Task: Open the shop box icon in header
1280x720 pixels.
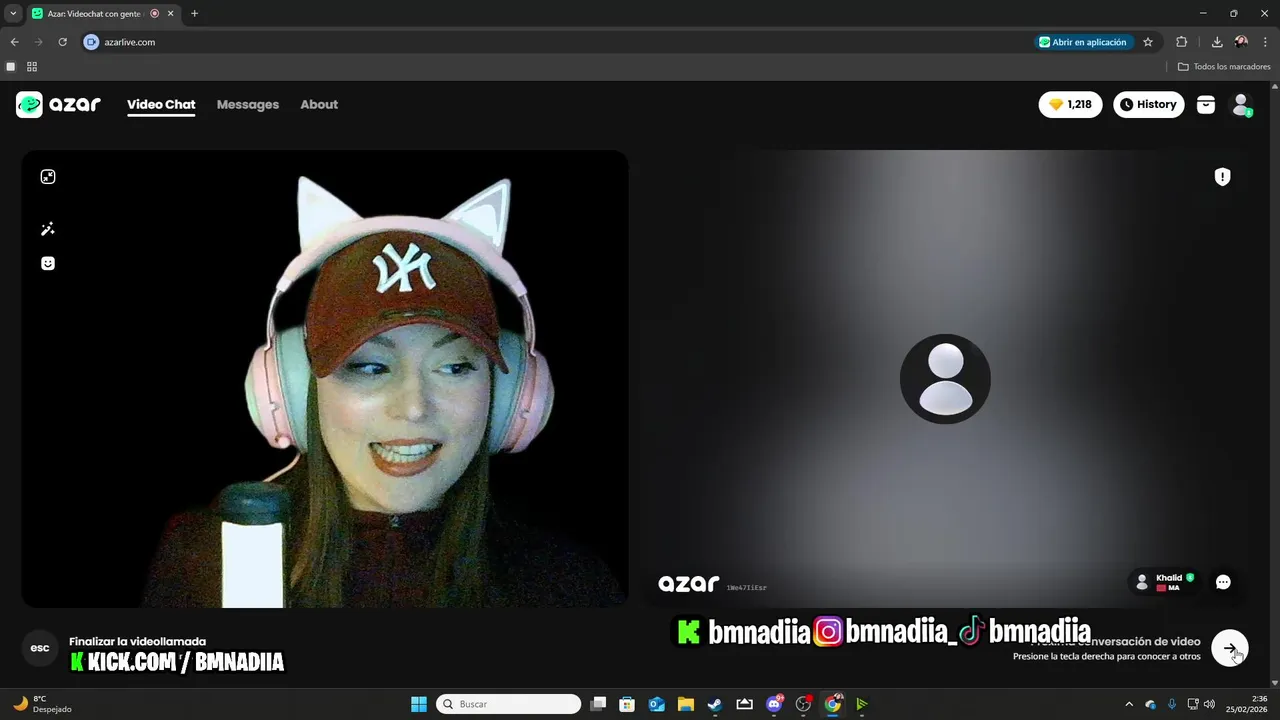Action: (1206, 104)
